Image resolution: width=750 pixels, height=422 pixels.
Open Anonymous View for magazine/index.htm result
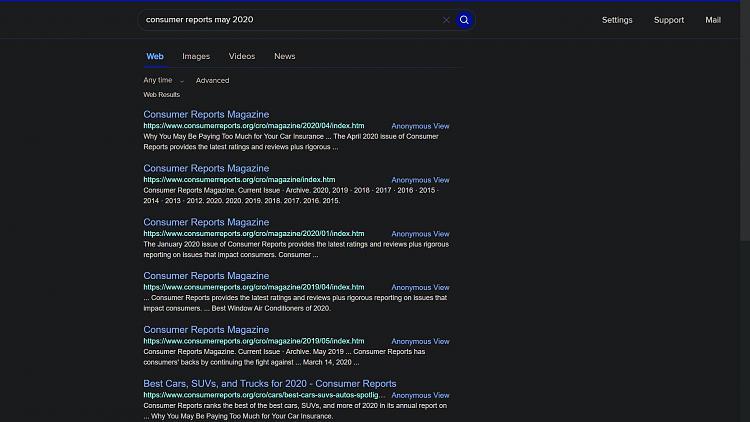click(420, 180)
